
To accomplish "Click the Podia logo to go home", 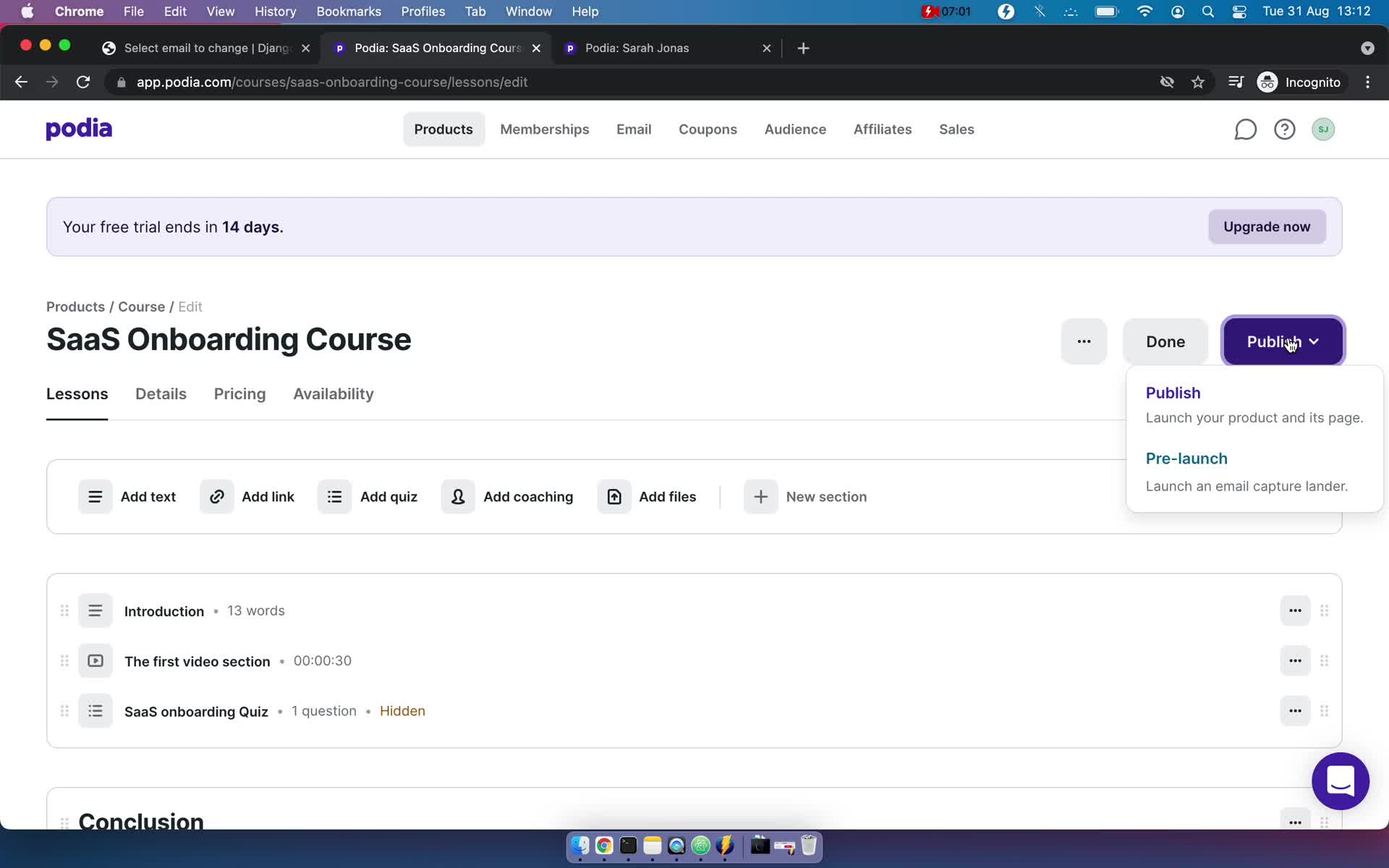I will 79,128.
